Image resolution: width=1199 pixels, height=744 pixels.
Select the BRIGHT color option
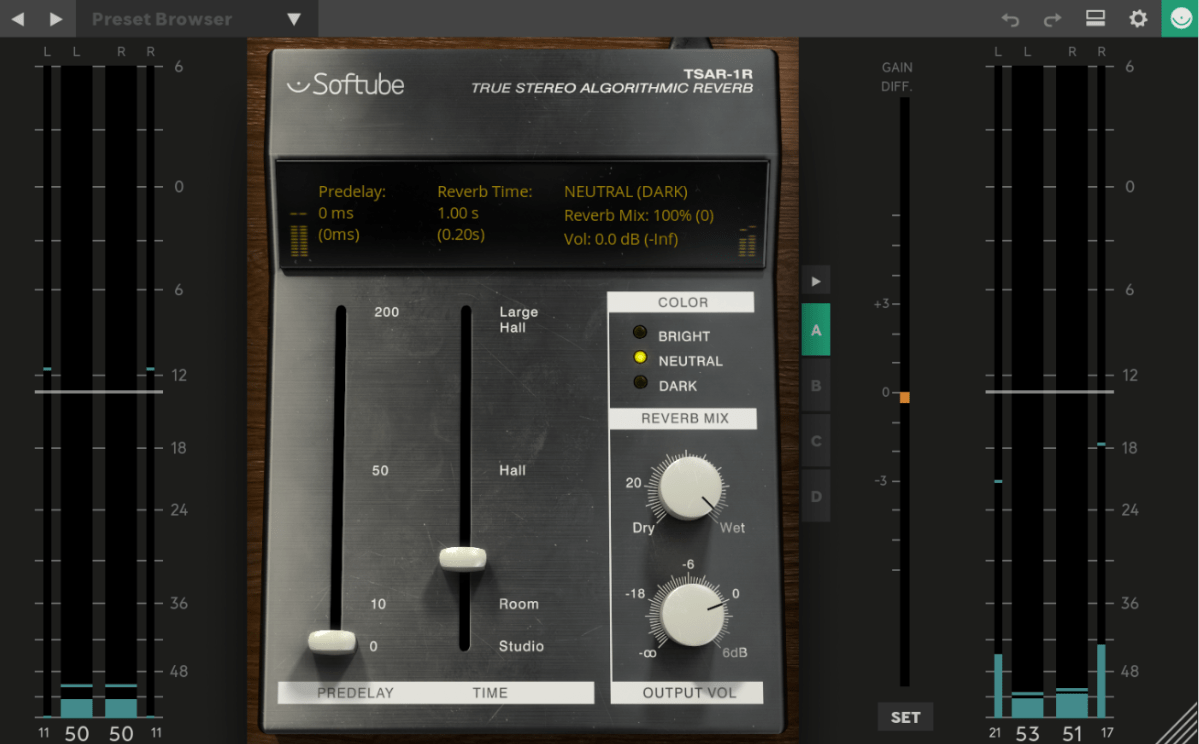pos(640,335)
